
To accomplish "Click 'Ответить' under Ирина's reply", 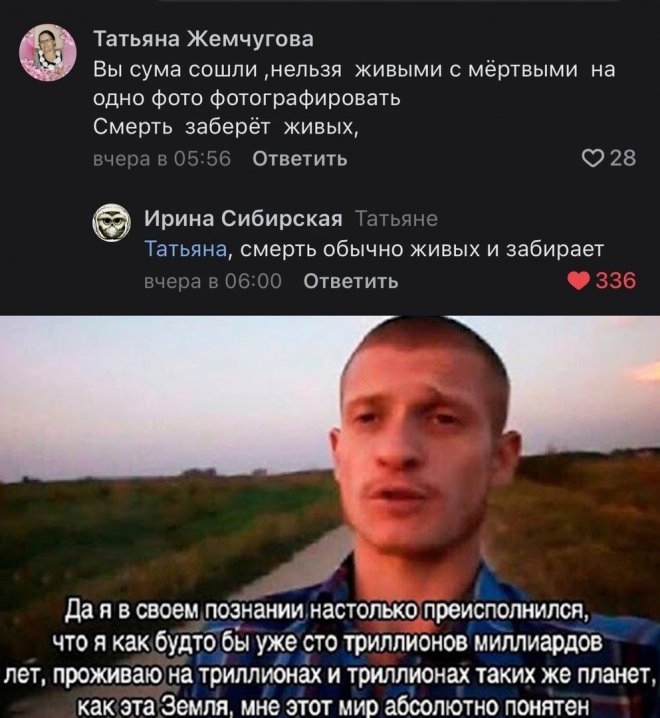I will [x=351, y=281].
